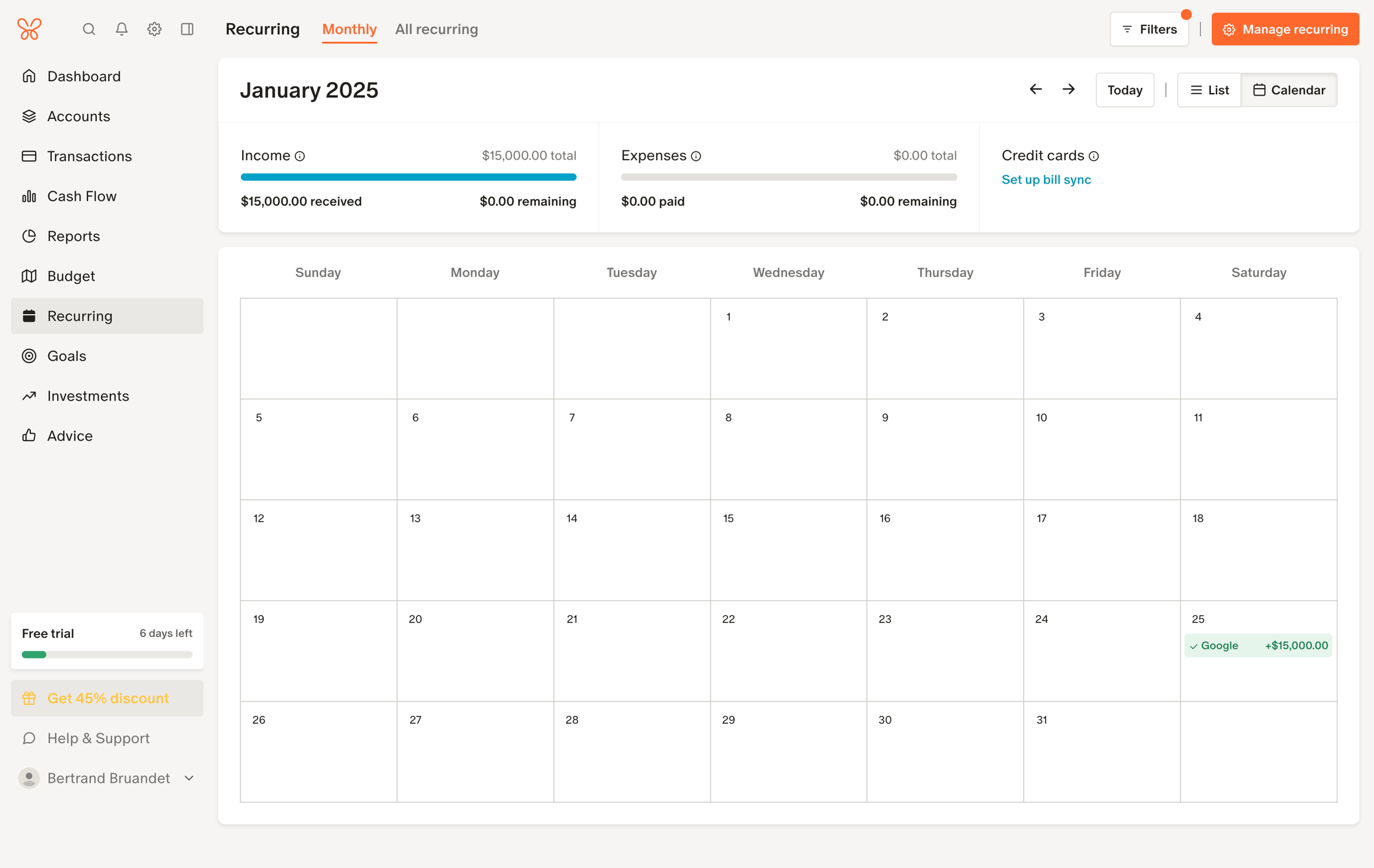Click Get 45% discount
The image size is (1374, 868).
coord(107,698)
